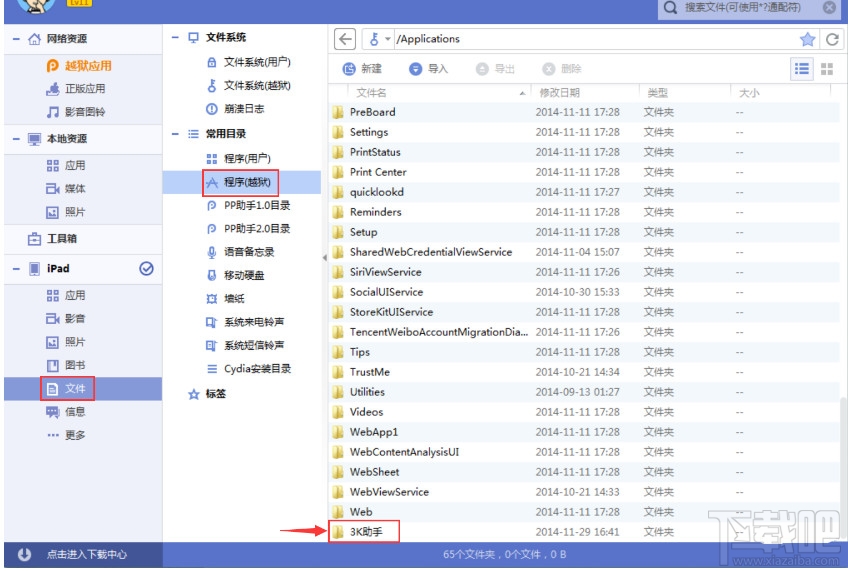
Task: Select 文件系统(越狱) entry
Action: [249, 85]
